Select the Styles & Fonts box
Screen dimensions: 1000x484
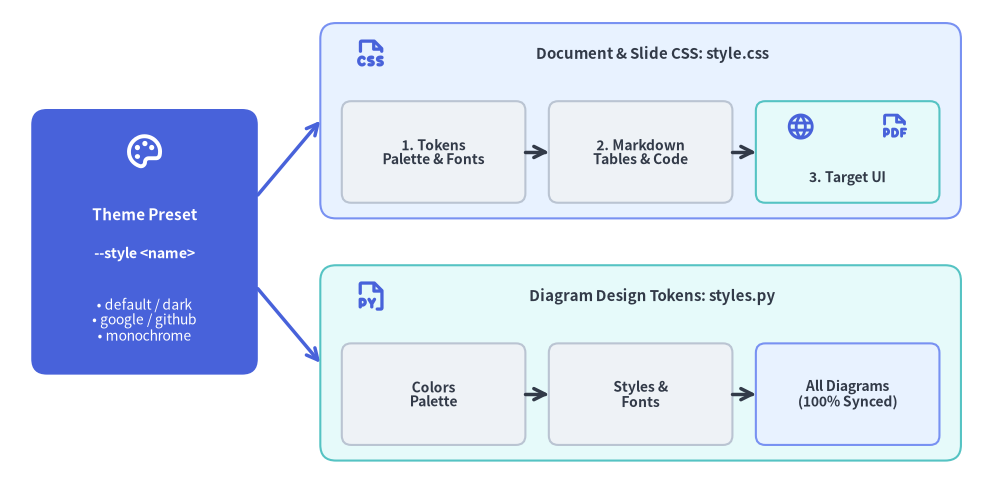coord(640,394)
